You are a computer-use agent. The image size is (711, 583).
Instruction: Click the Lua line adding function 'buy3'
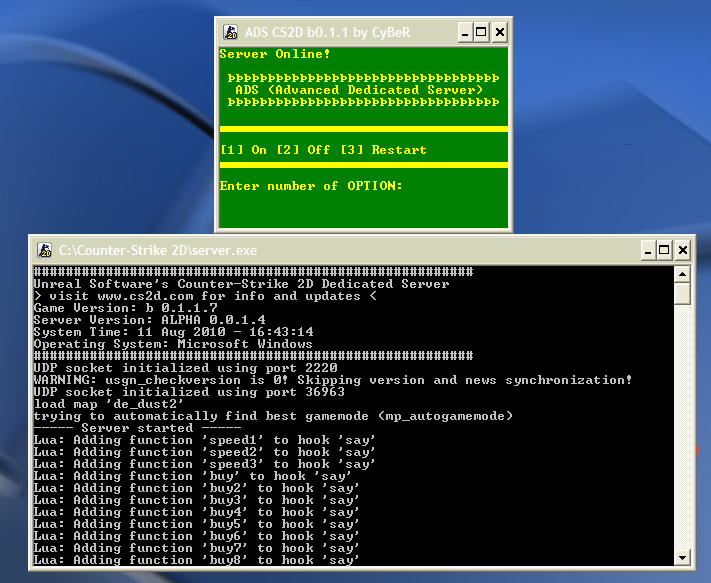click(197, 500)
